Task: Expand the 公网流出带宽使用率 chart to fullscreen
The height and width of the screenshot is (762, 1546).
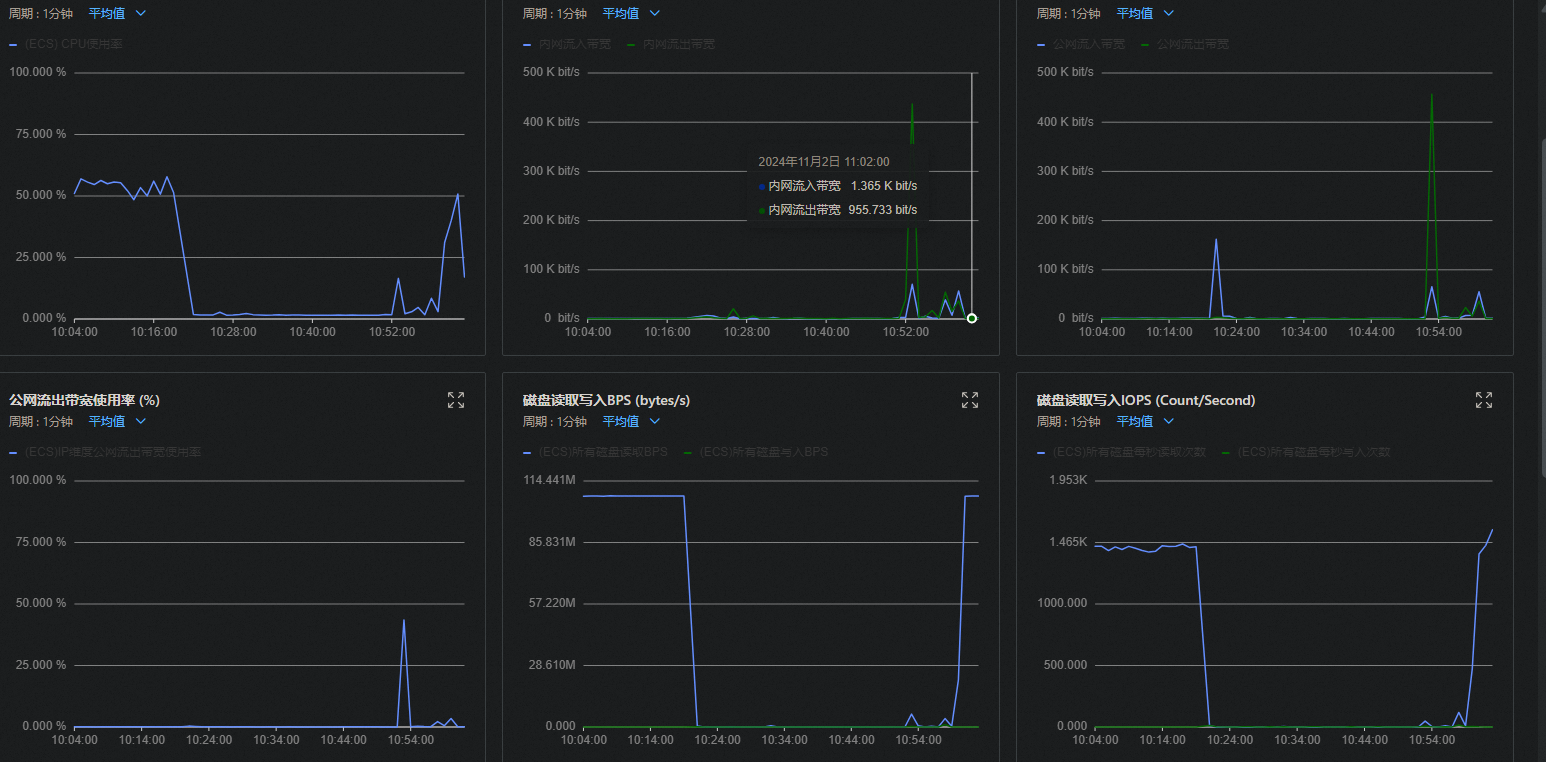Action: (x=456, y=400)
